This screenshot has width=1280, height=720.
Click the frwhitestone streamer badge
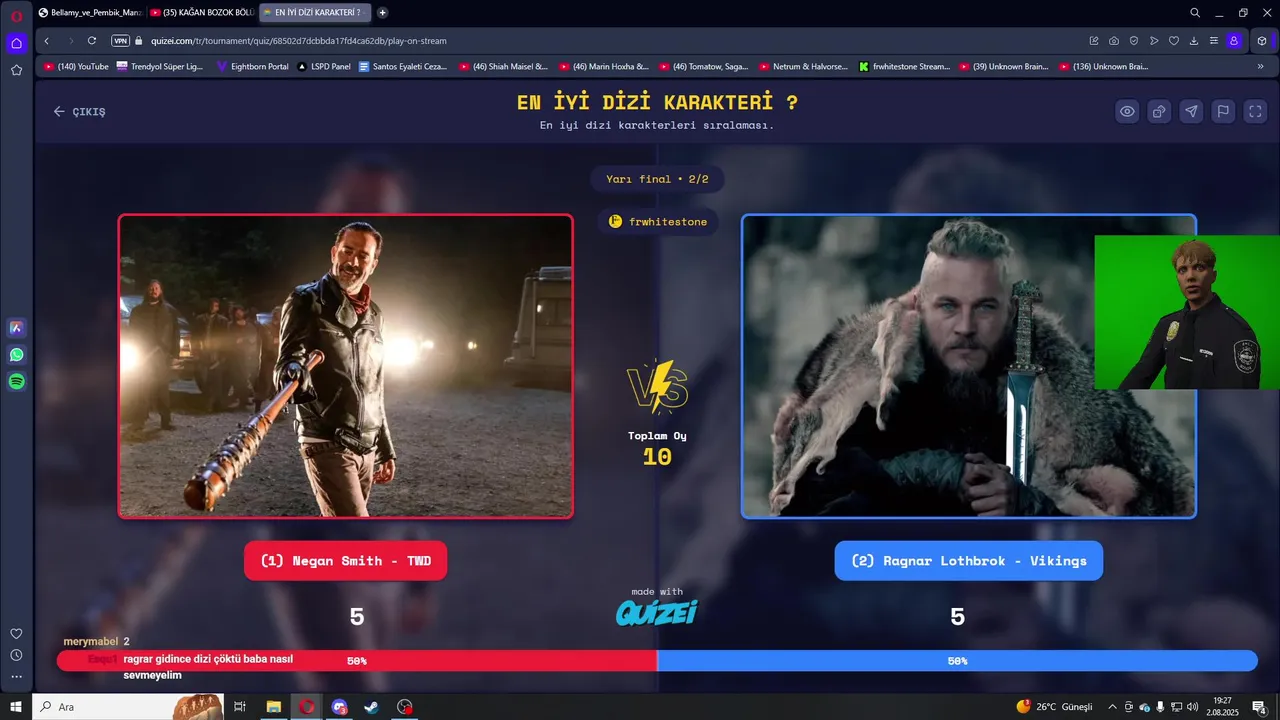click(x=657, y=221)
